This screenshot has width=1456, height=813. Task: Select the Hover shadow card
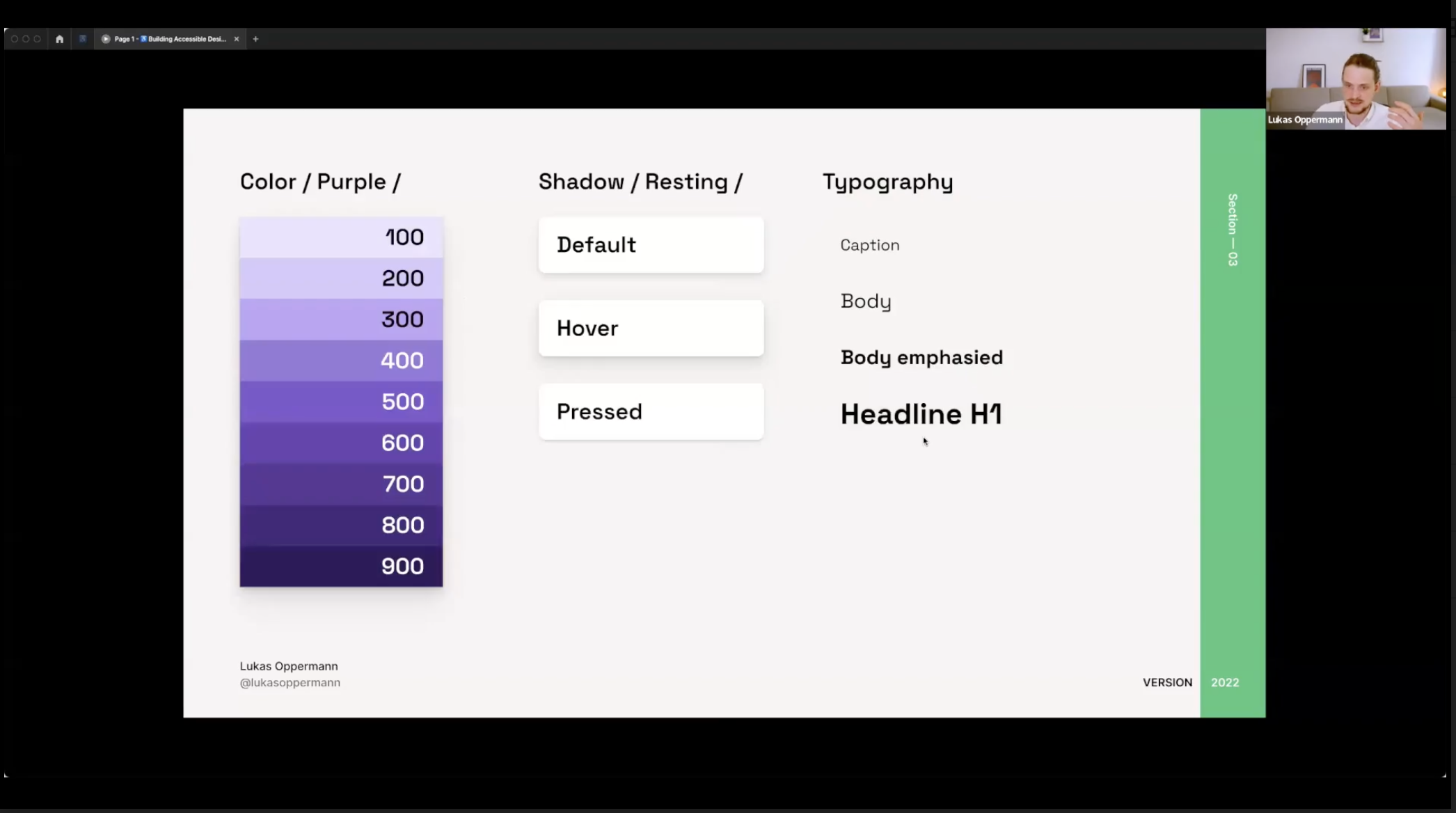(651, 329)
